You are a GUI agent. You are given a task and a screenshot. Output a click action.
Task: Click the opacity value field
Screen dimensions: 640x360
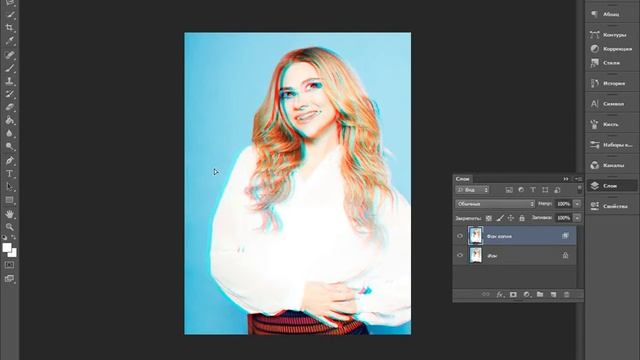pos(564,204)
